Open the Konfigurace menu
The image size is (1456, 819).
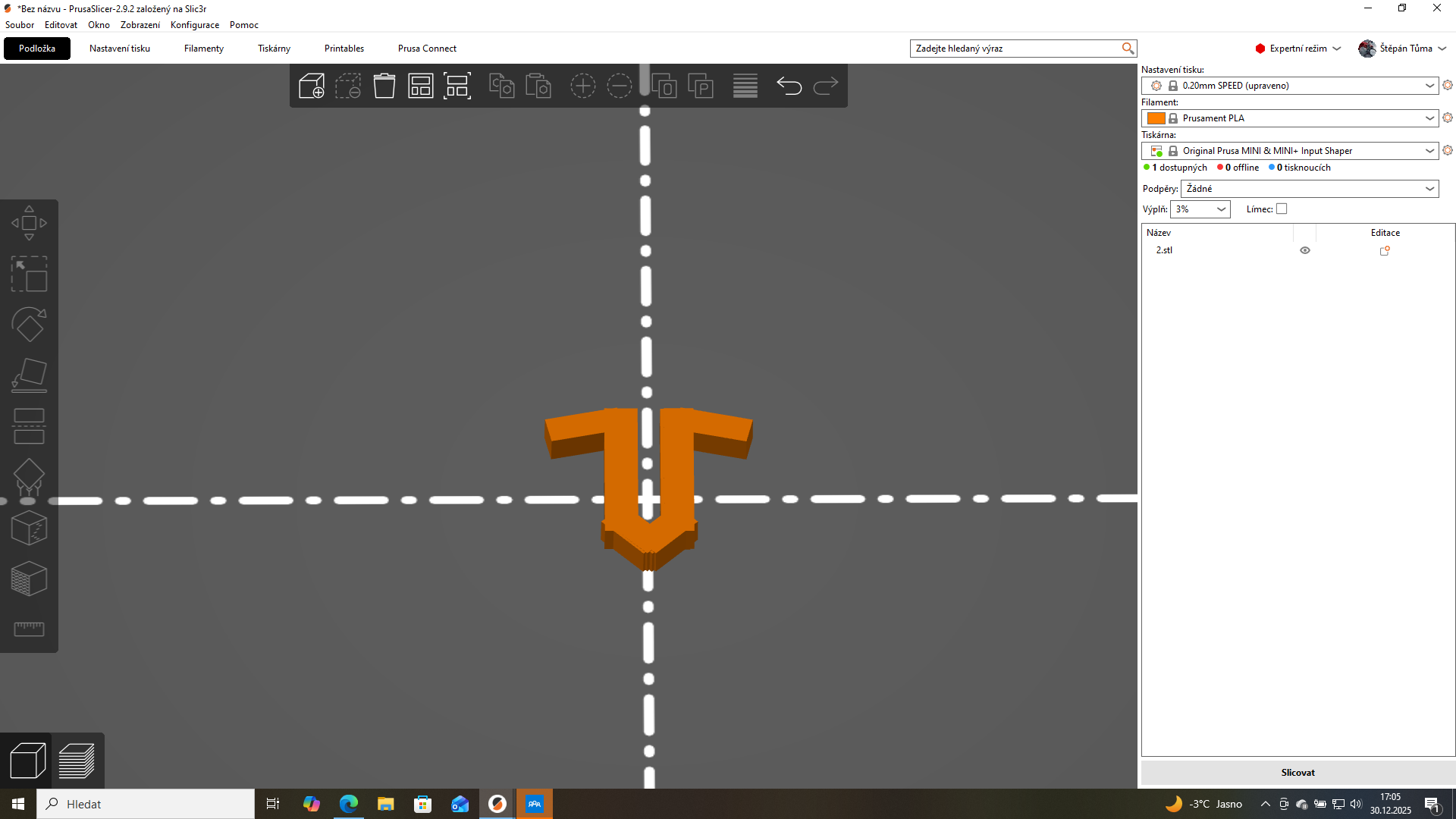click(195, 25)
